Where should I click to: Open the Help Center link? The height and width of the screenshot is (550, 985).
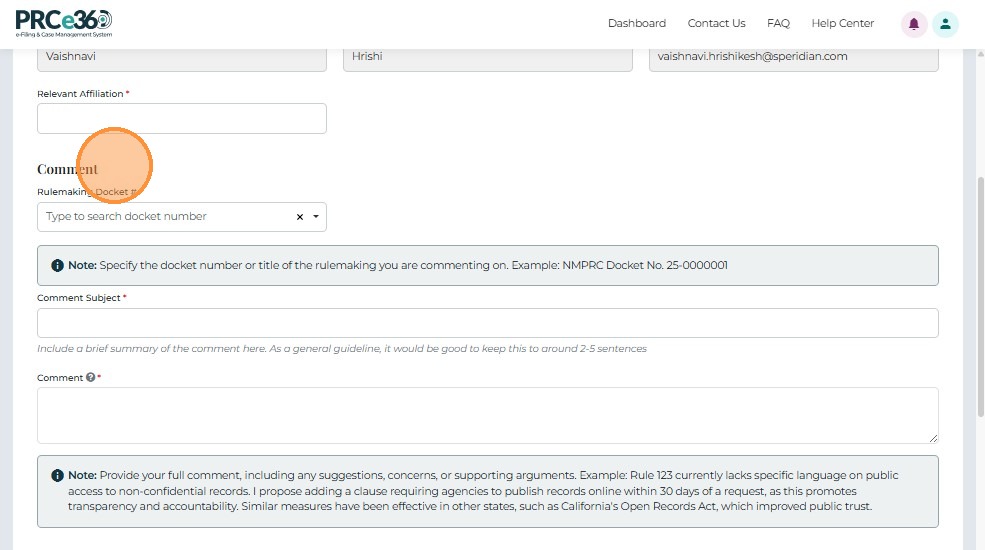(842, 23)
